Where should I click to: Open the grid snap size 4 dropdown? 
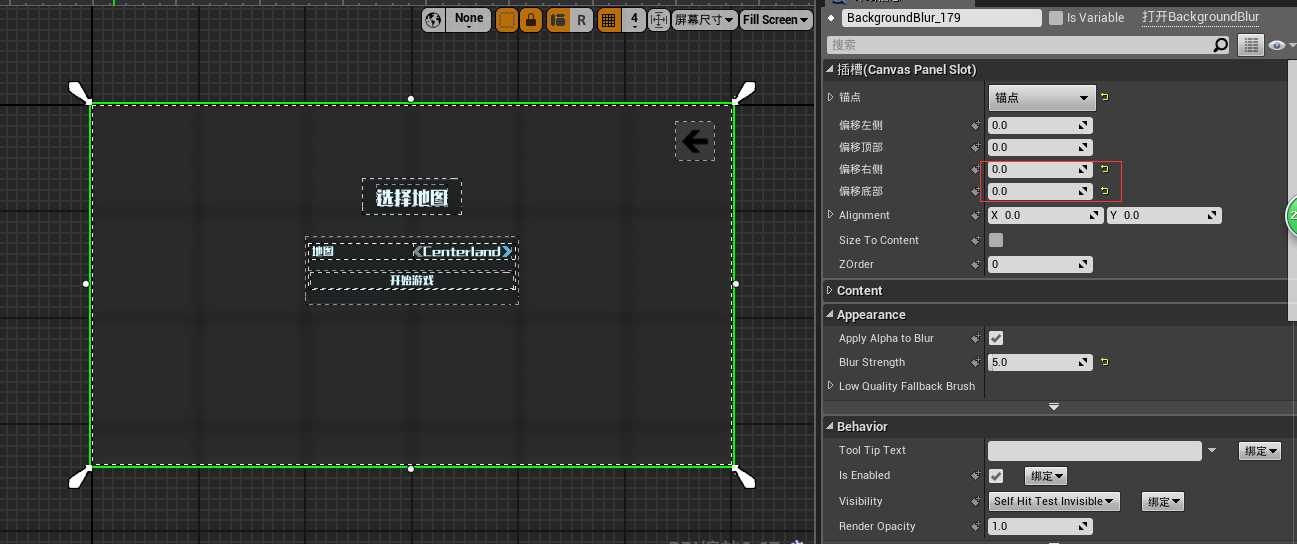635,20
